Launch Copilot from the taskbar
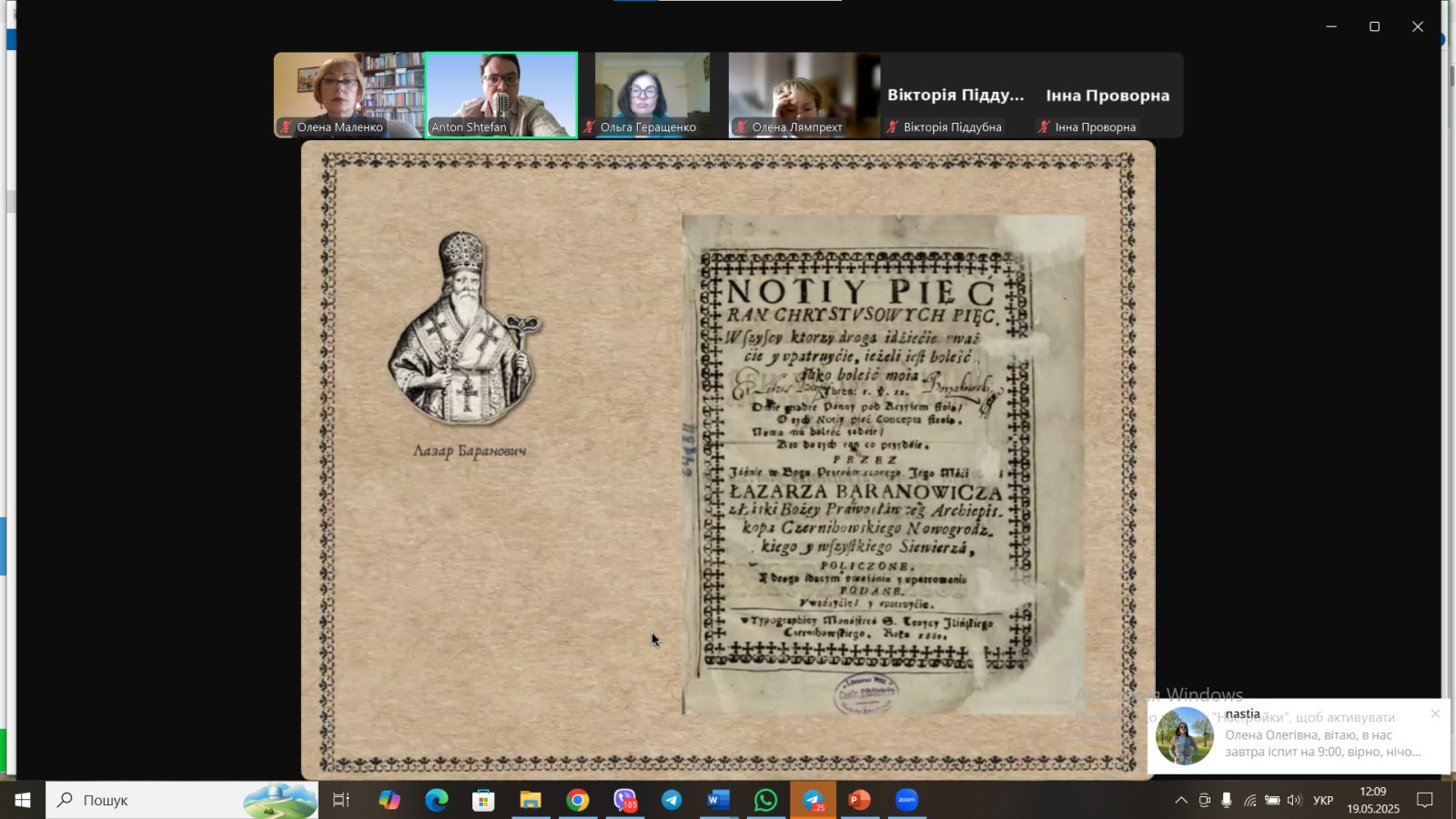This screenshot has width=1456, height=819. click(x=389, y=800)
